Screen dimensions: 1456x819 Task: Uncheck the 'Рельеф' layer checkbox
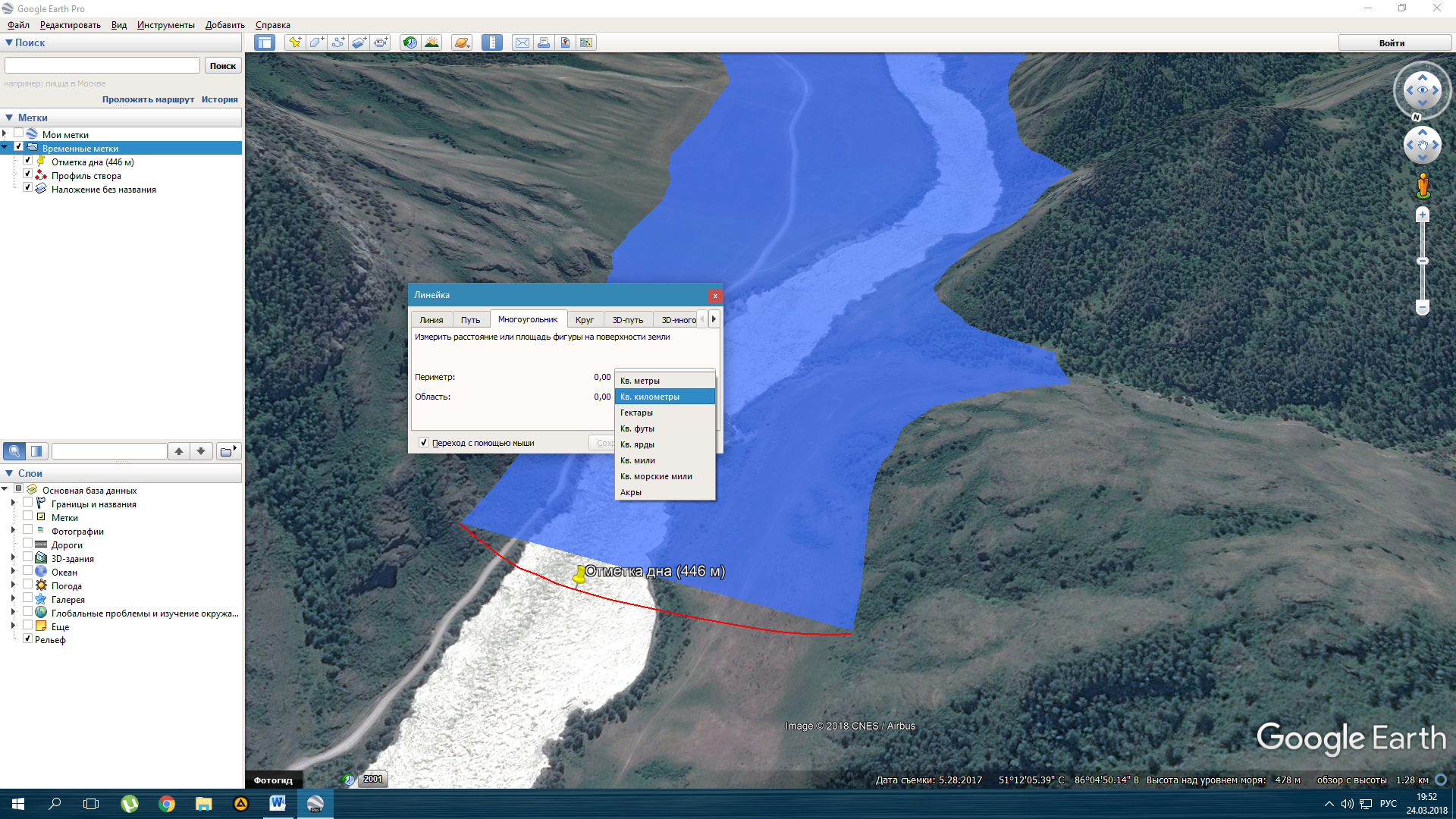[28, 639]
